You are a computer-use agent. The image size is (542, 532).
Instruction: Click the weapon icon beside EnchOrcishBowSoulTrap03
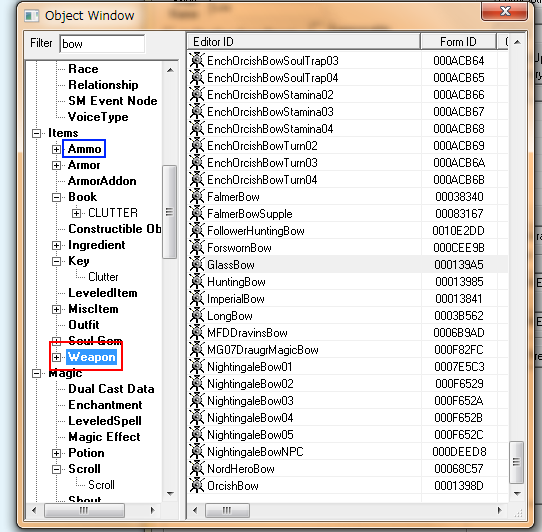tap(197, 60)
